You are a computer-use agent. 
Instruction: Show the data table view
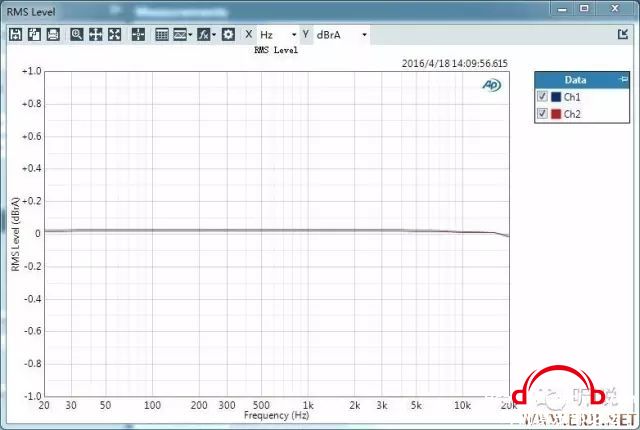pyautogui.click(x=162, y=35)
